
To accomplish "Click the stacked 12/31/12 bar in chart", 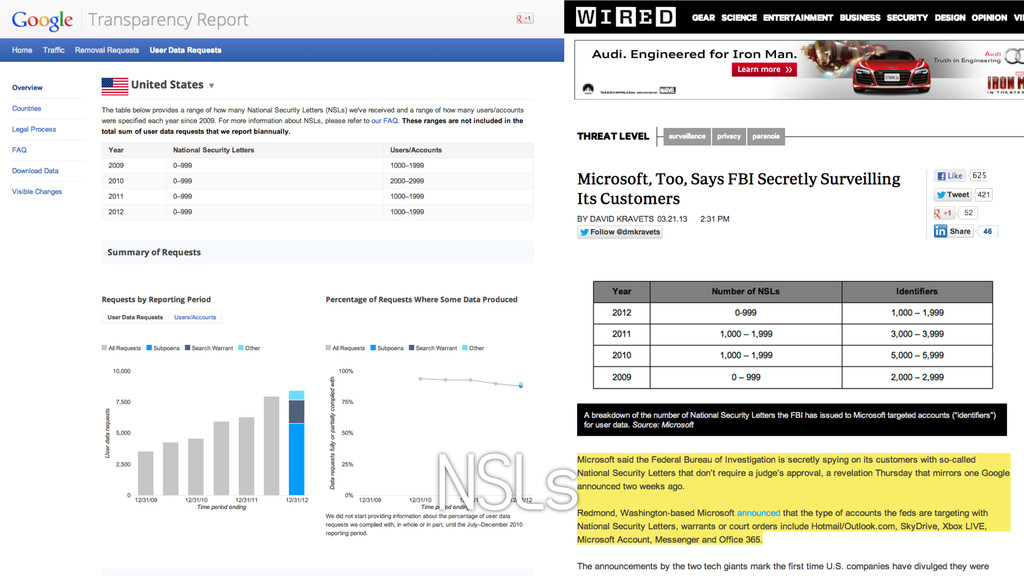I will click(x=296, y=443).
